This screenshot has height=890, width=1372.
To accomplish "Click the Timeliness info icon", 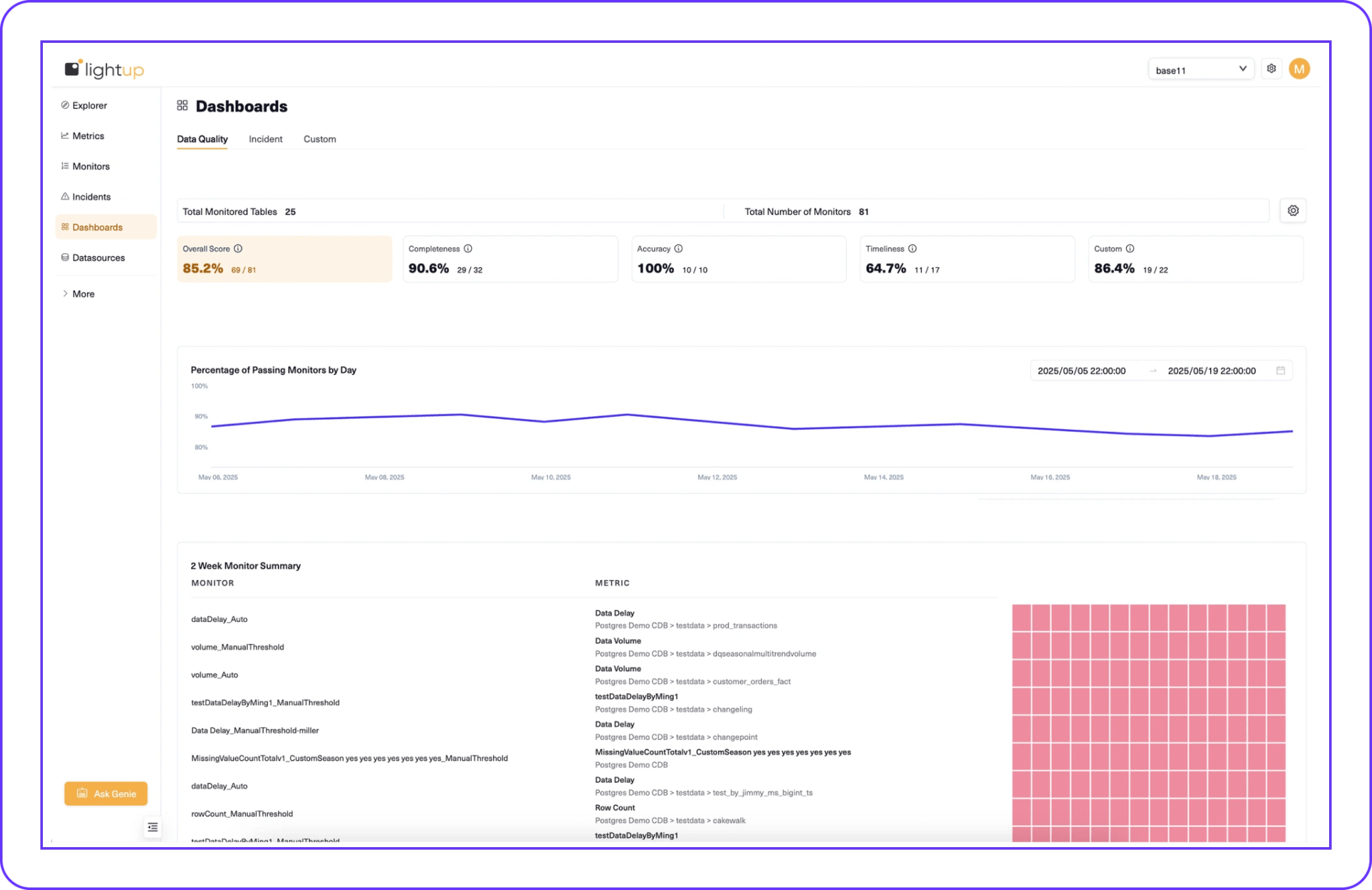I will (x=912, y=248).
